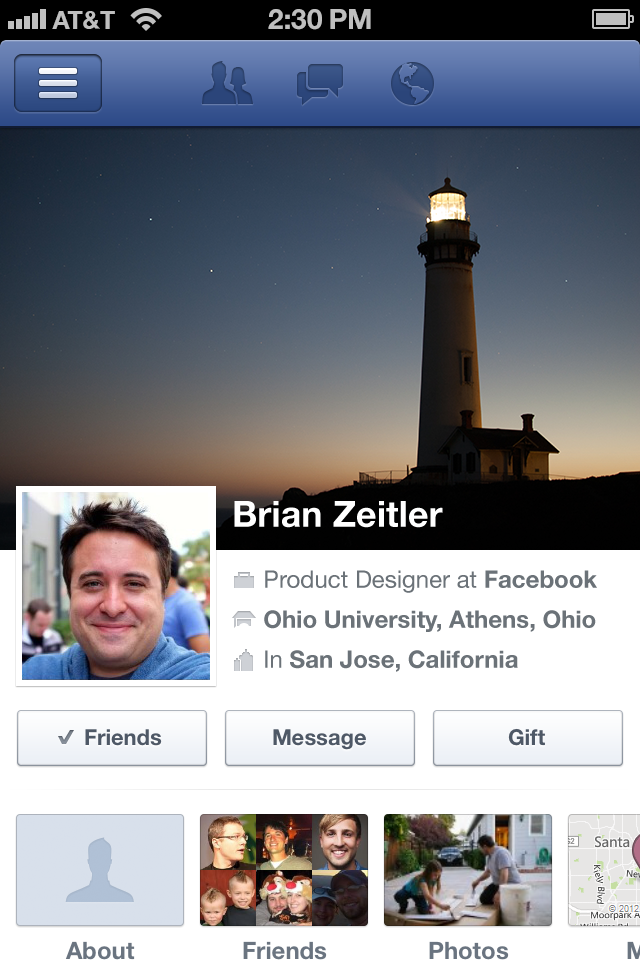Tap the Wi-Fi status icon
640x960 pixels.
[x=146, y=20]
